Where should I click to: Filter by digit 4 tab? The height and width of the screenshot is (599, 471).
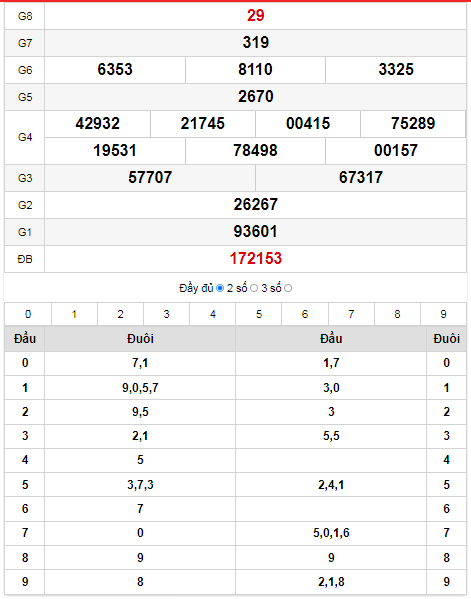[213, 314]
